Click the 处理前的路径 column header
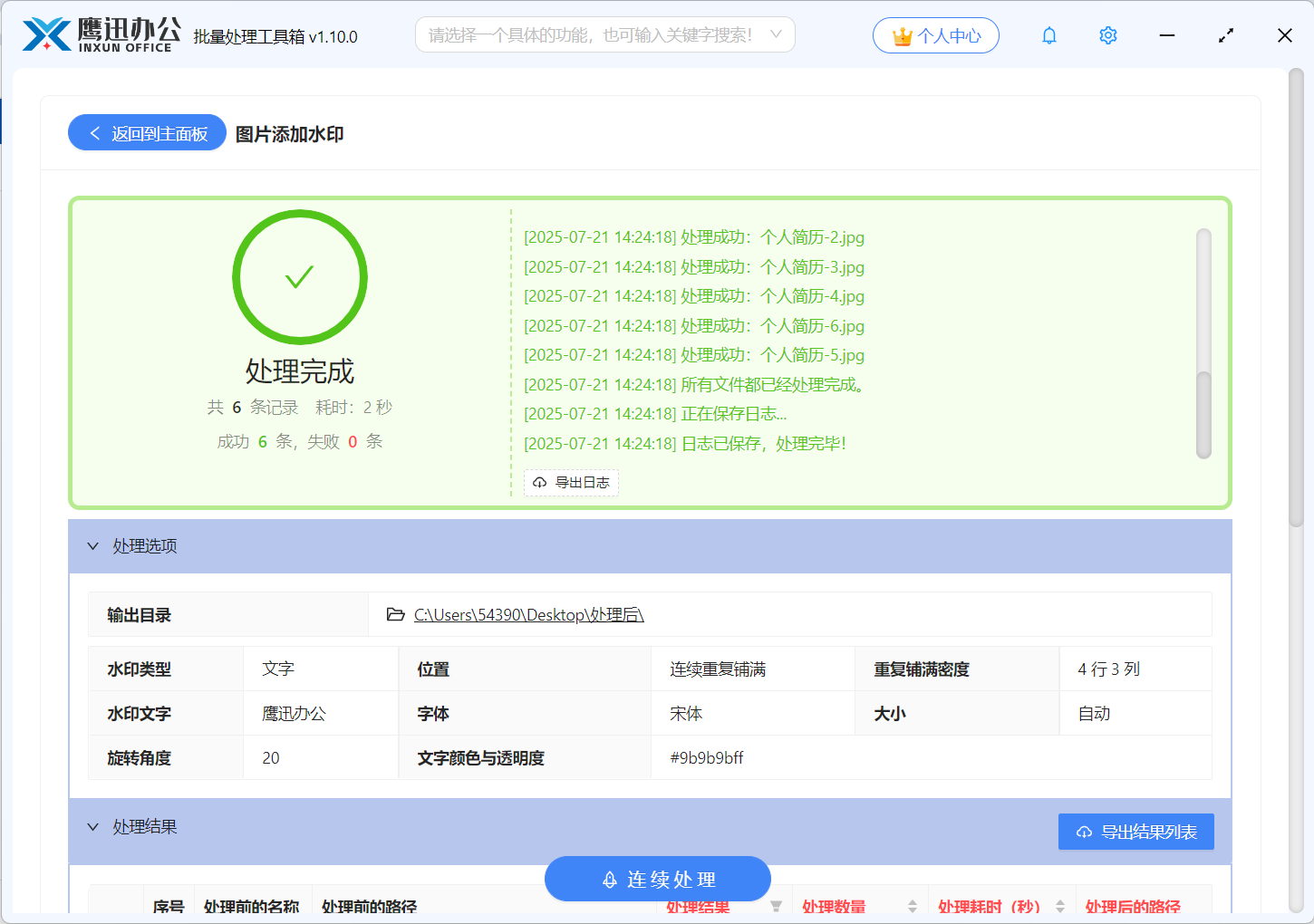The image size is (1314, 924). click(369, 906)
